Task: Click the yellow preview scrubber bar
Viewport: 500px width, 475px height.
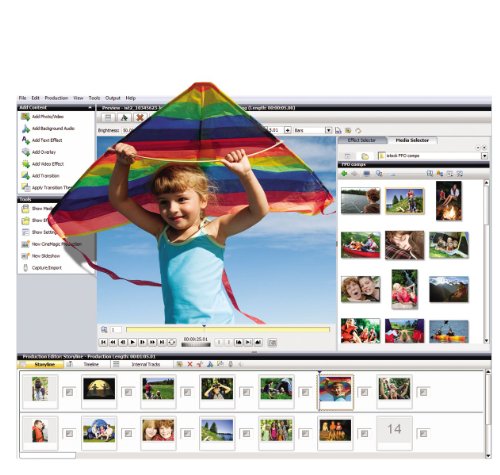Action: point(228,330)
